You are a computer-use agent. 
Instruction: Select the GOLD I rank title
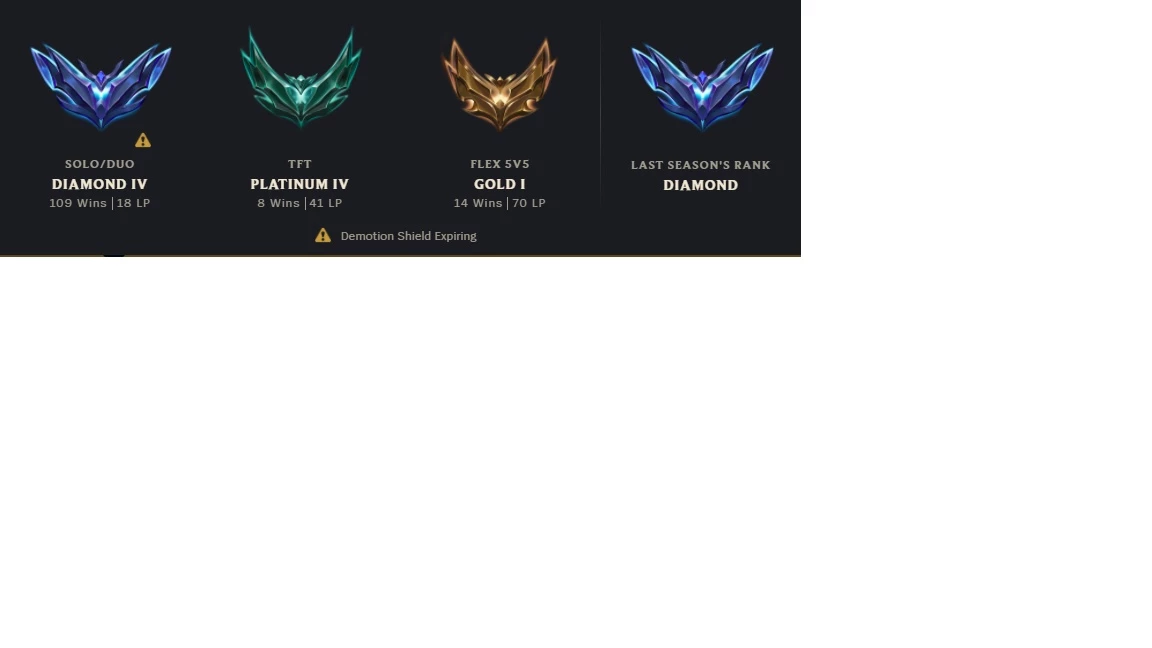(x=500, y=184)
